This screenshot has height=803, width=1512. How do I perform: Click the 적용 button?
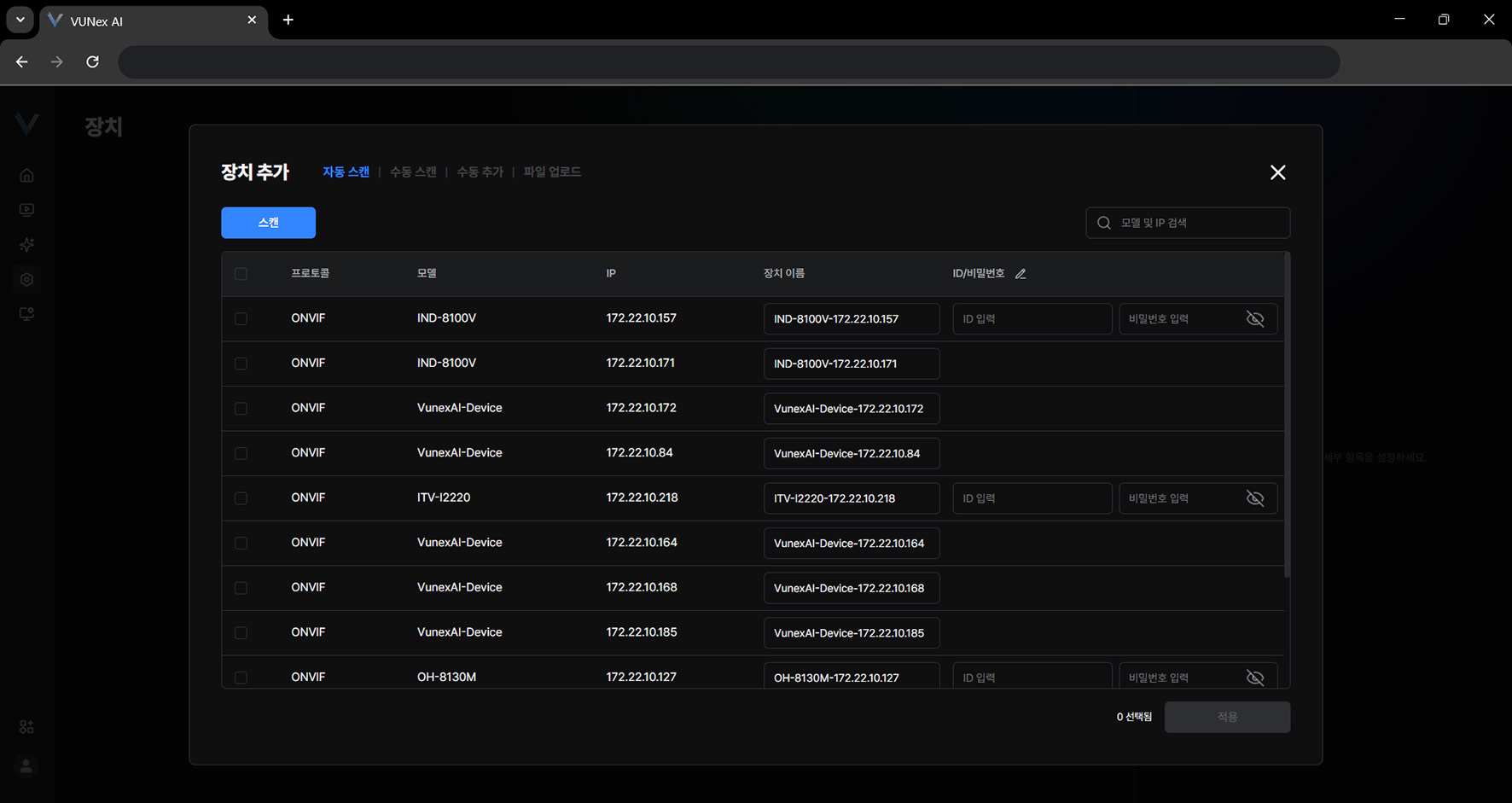[x=1227, y=717]
